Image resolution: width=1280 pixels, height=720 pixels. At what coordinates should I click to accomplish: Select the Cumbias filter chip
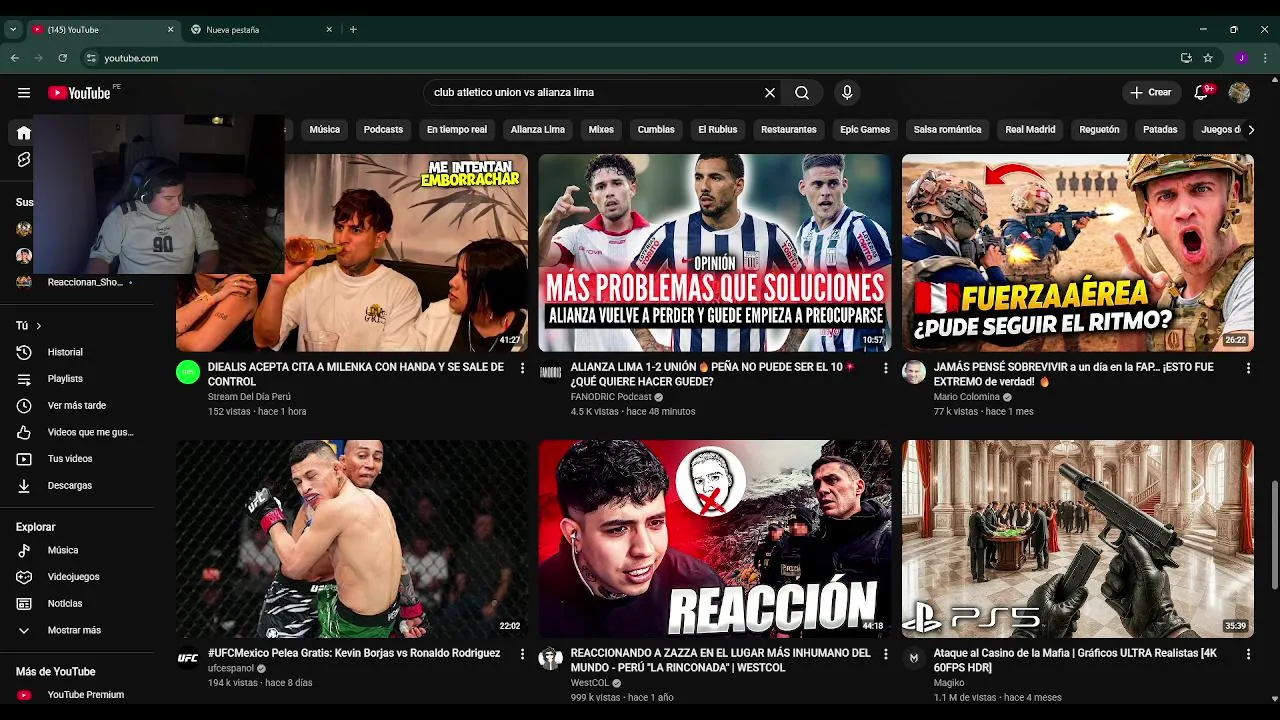coord(656,130)
